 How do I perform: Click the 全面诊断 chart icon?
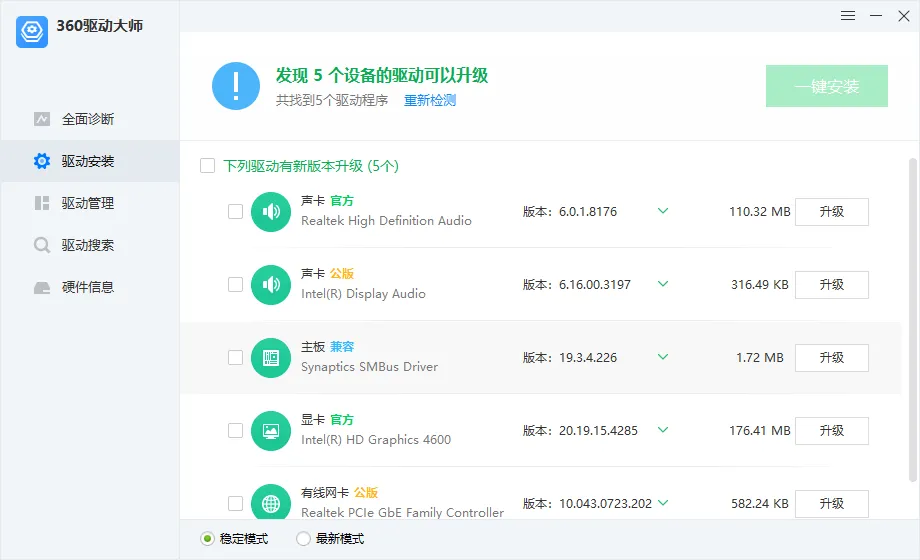pyautogui.click(x=42, y=119)
